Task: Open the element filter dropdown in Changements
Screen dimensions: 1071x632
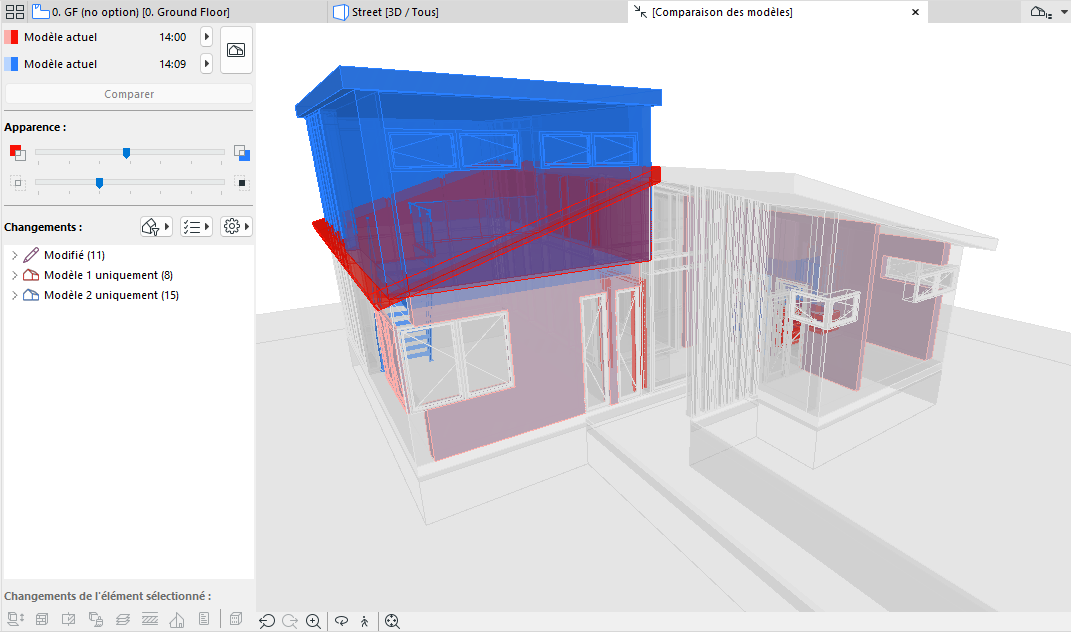Action: coord(156,226)
